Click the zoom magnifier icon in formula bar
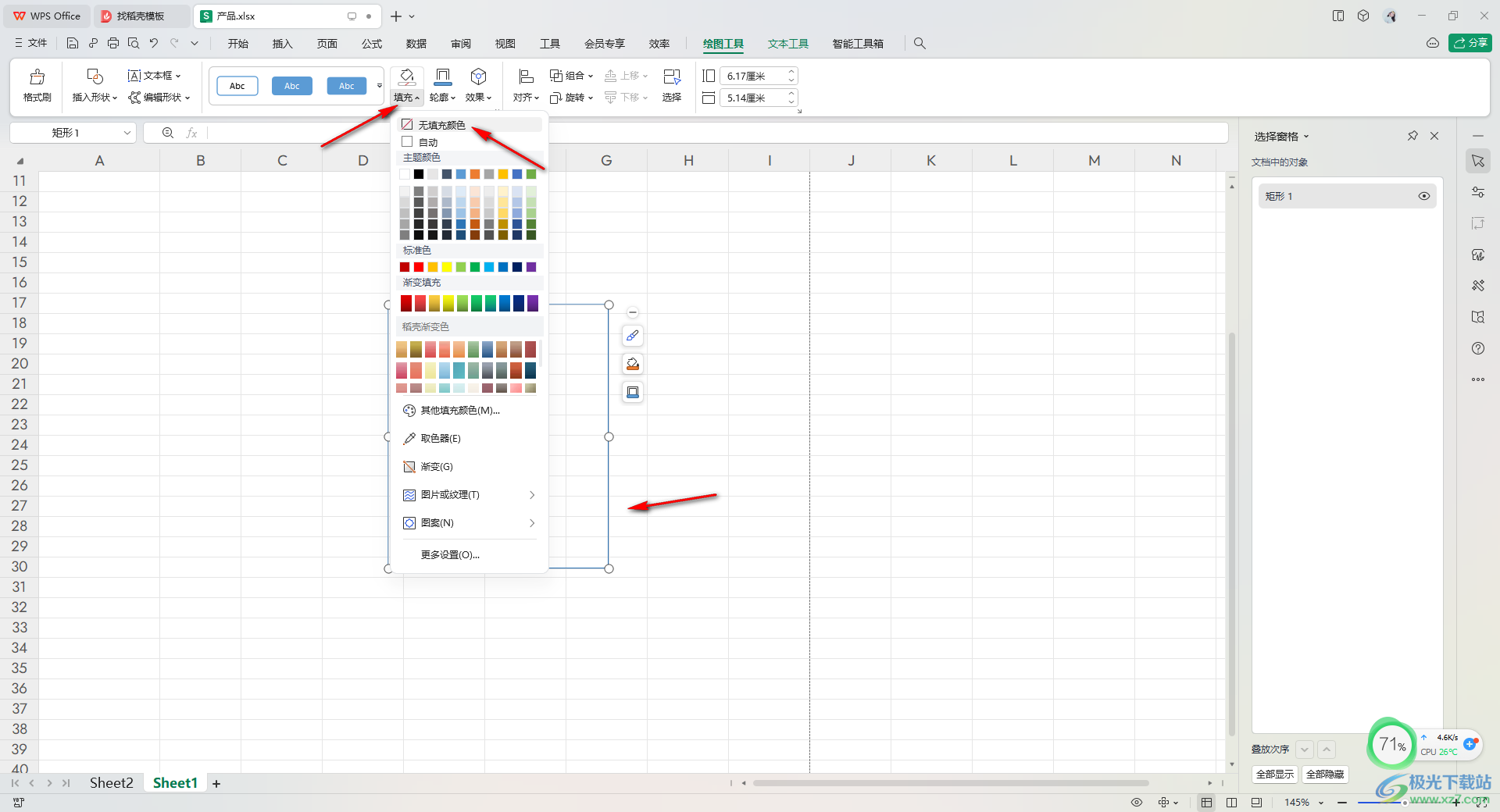Screen dimensions: 1500x812 point(168,133)
